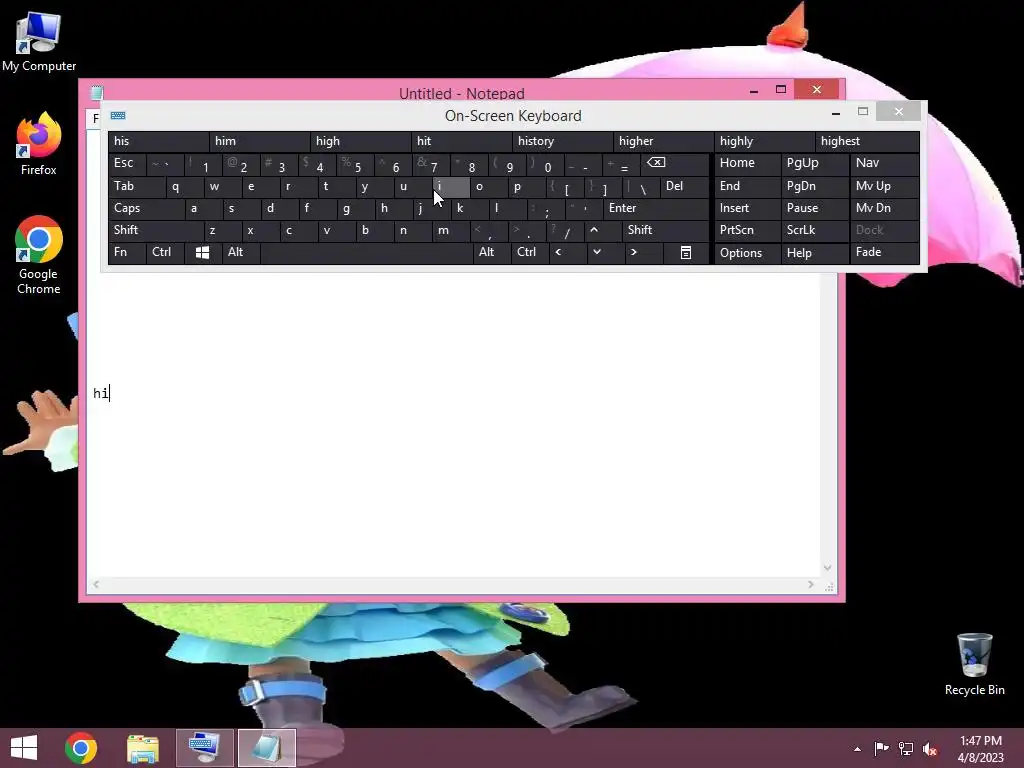Click the Pause key on the keyboard
This screenshot has height=768, width=1024.
click(814, 208)
